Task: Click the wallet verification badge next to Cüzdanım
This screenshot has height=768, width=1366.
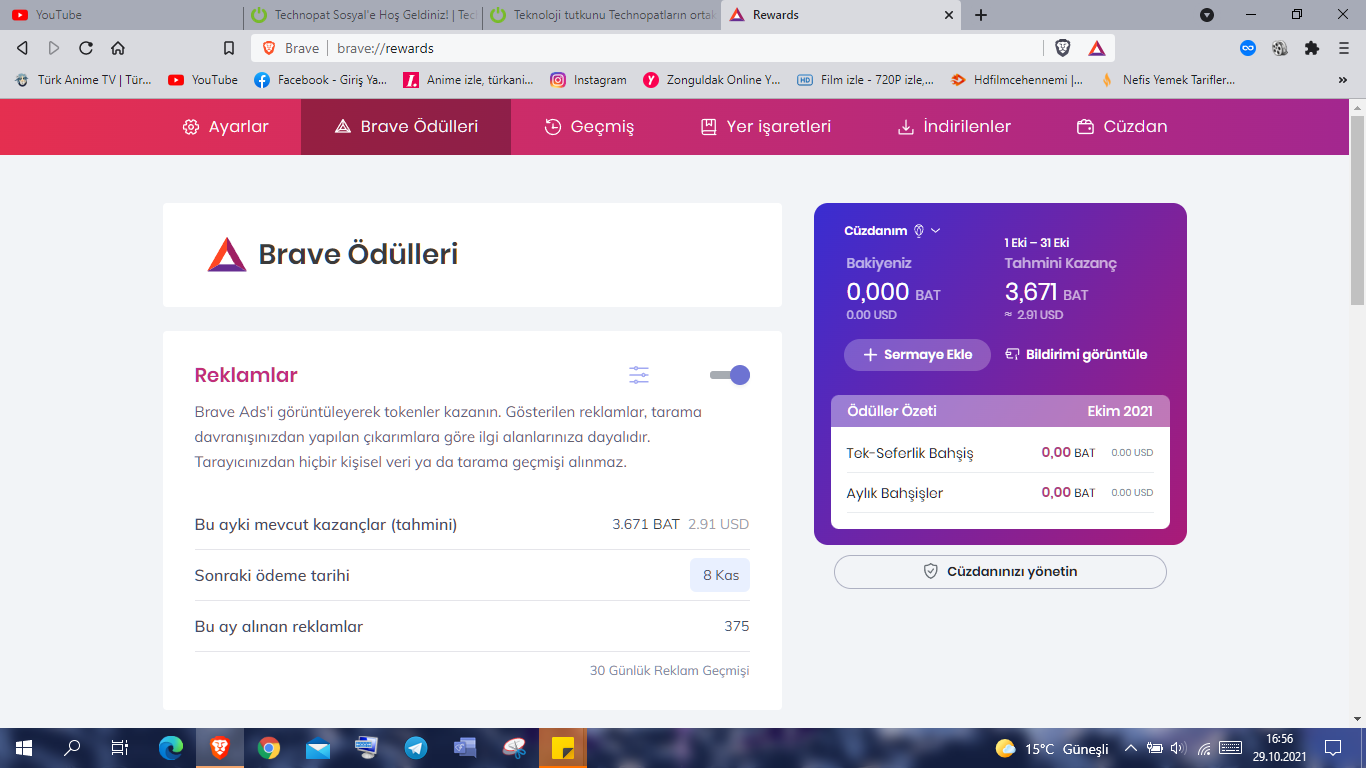Action: (919, 231)
